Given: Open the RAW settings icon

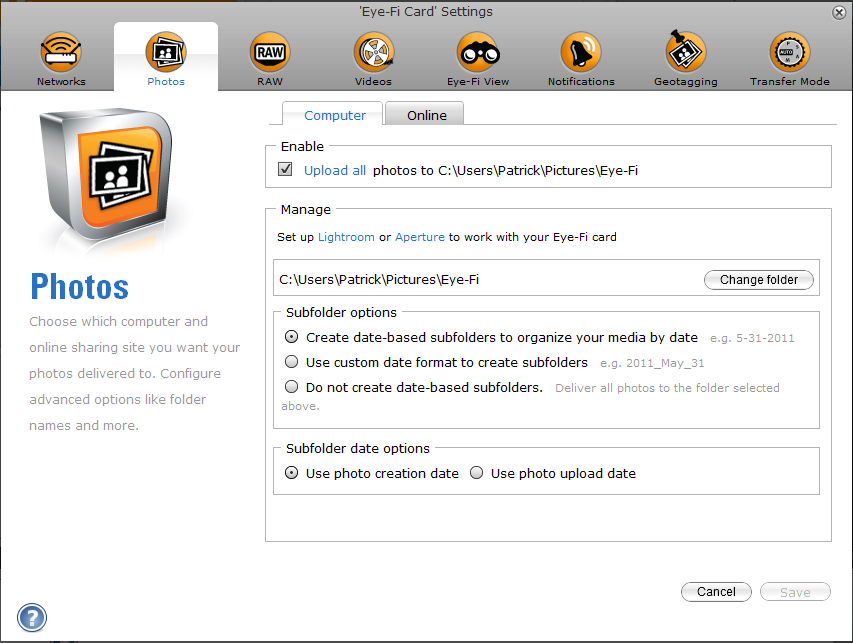Looking at the screenshot, I should click(x=270, y=53).
